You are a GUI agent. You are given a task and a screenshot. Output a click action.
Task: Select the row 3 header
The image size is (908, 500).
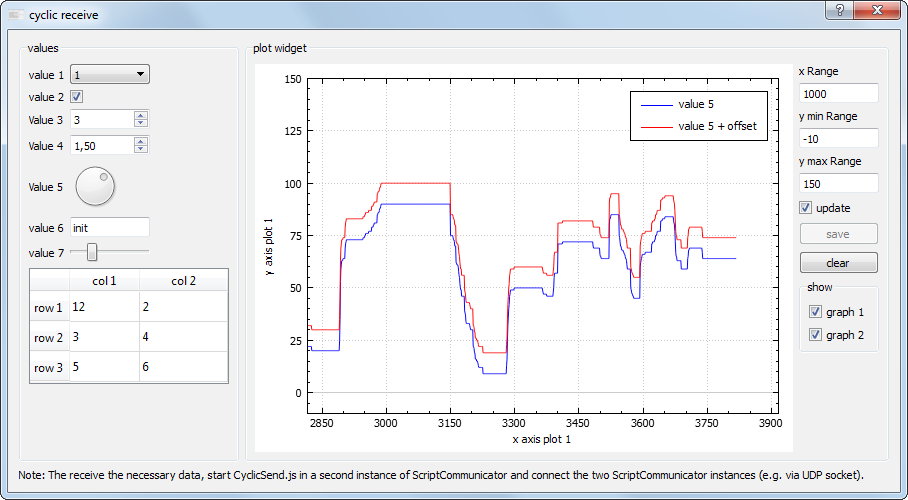point(49,368)
